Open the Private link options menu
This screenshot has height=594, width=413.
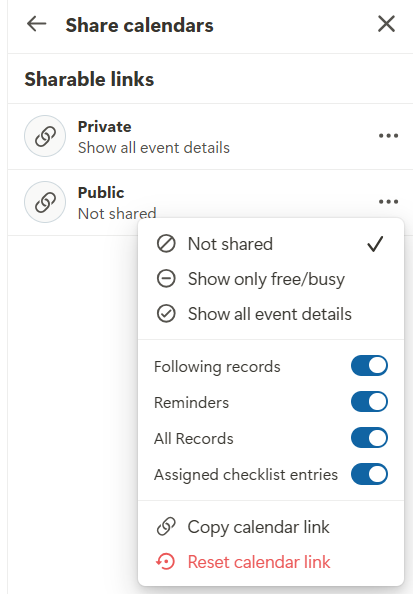pyautogui.click(x=388, y=136)
